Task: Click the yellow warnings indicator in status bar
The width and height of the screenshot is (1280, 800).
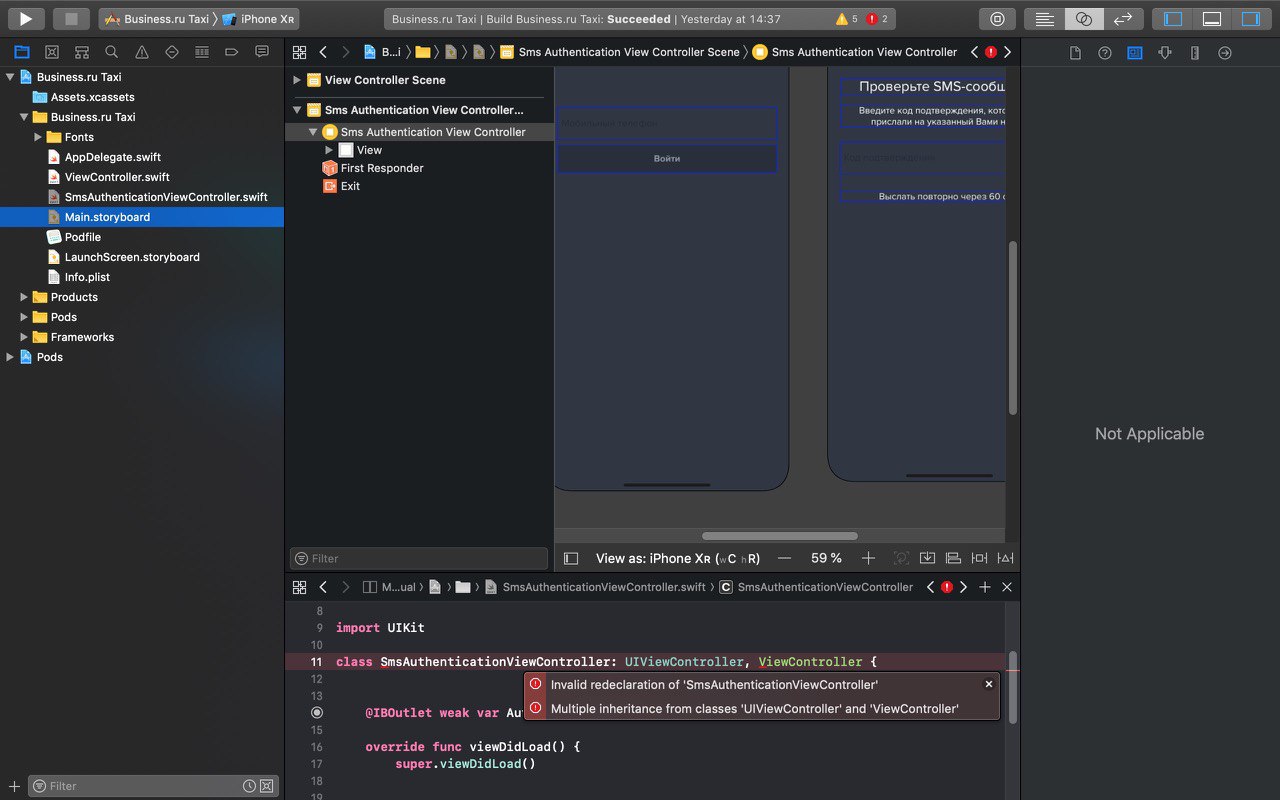Action: [847, 19]
